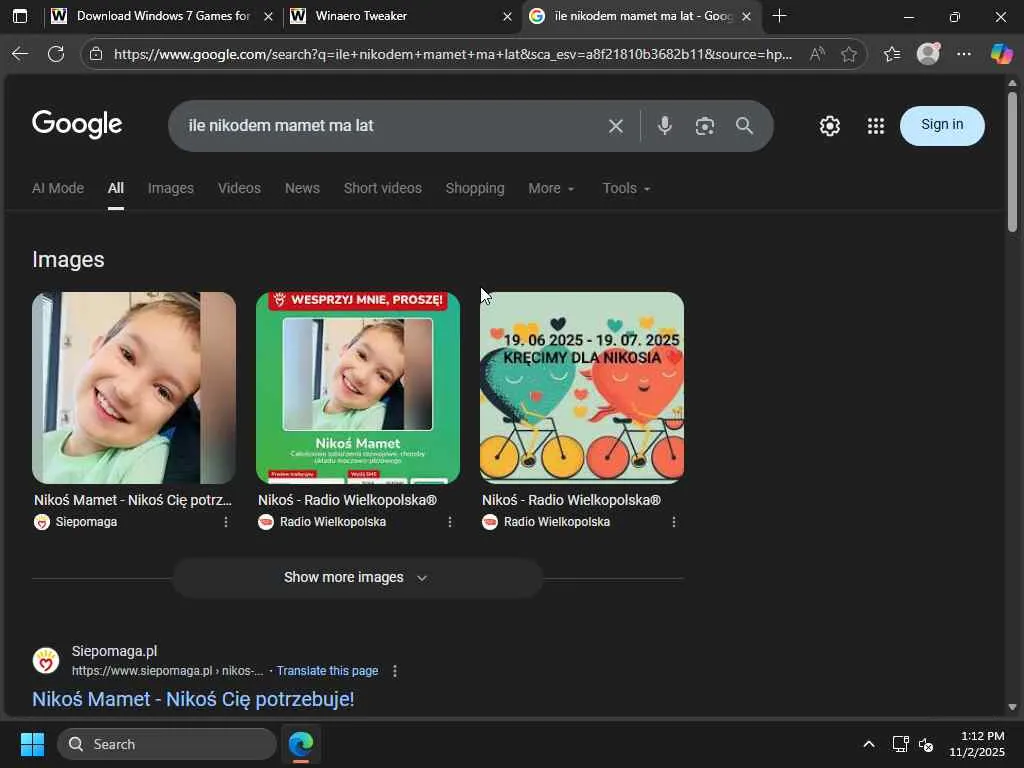Open Edge Settings and more menu
Viewport: 1024px width, 768px height.
[x=964, y=54]
